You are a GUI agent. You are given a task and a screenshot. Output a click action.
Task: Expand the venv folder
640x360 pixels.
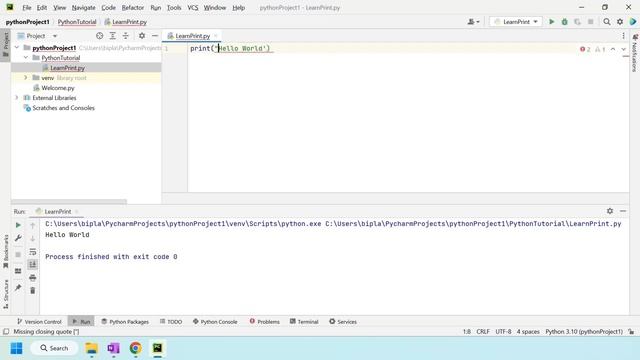click(26, 78)
